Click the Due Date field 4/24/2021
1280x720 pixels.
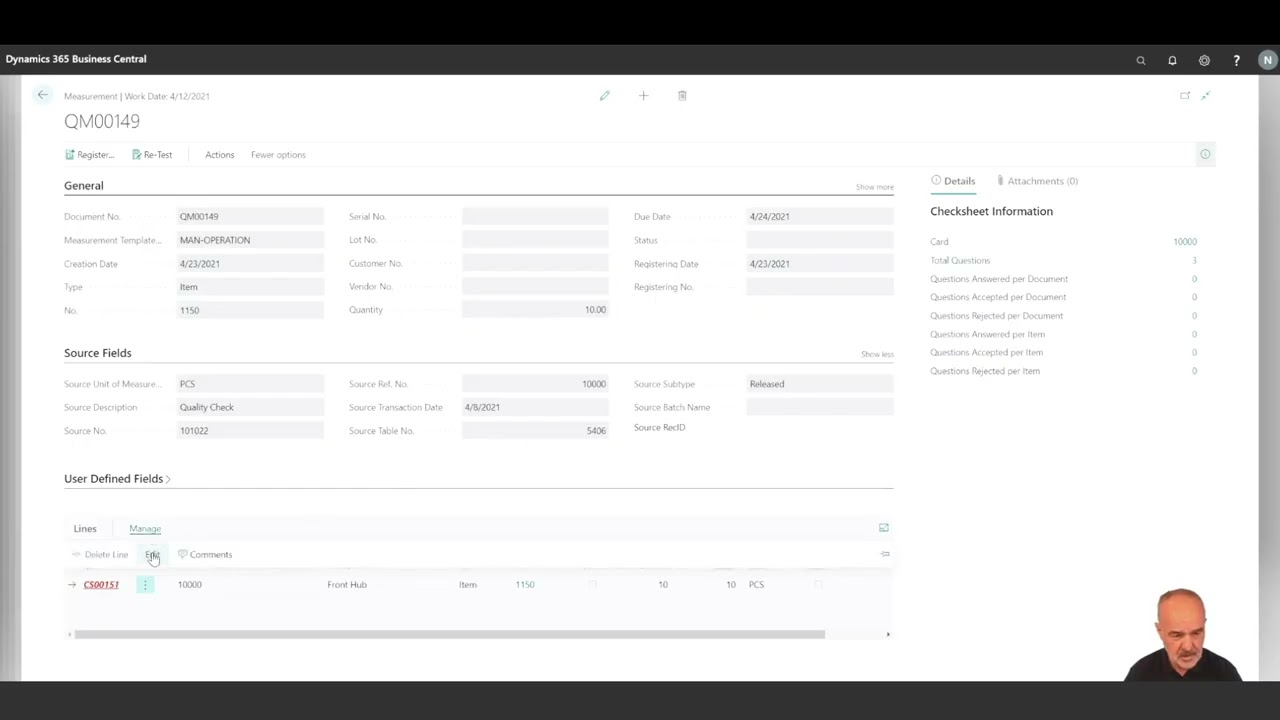pyautogui.click(x=819, y=217)
